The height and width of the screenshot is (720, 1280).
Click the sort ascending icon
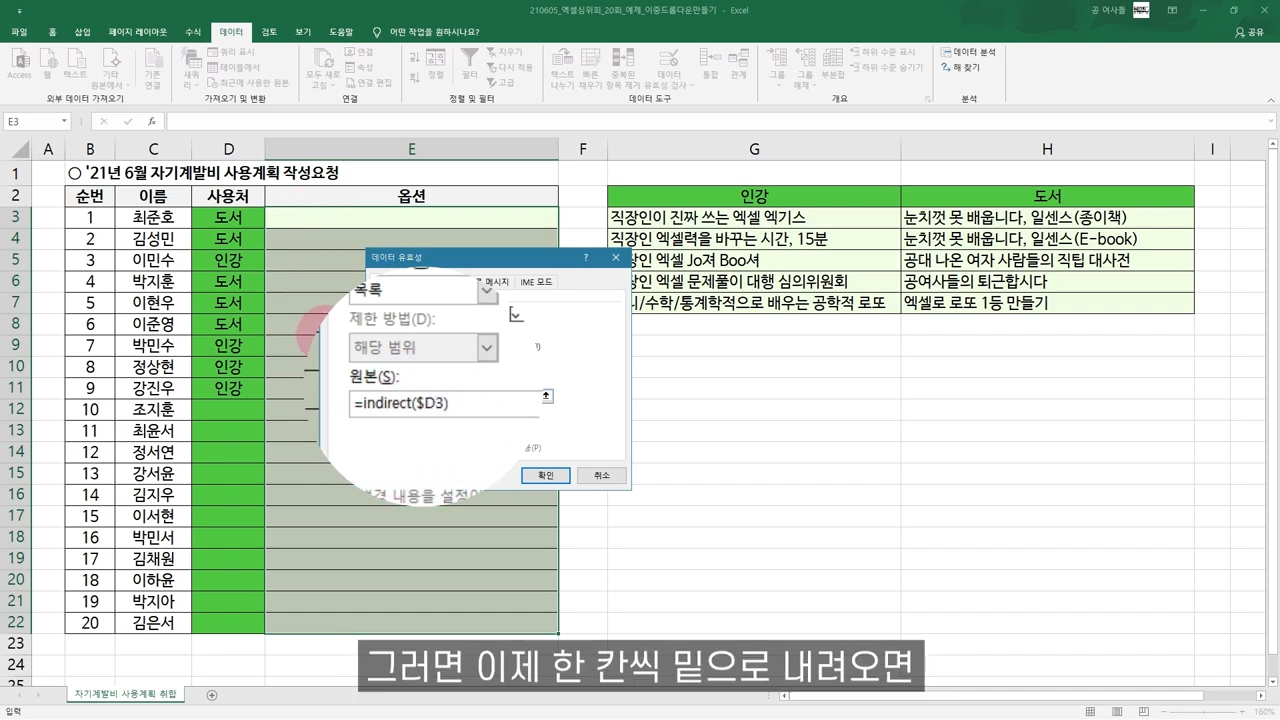tap(414, 55)
